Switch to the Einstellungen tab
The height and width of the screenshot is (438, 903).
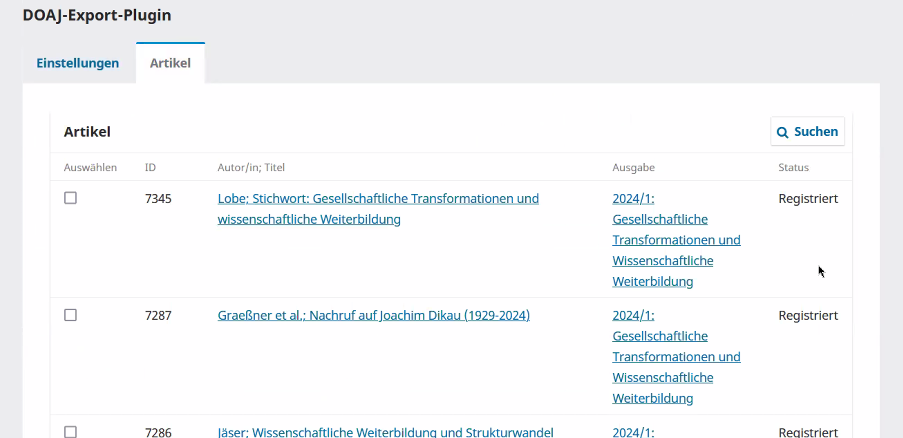78,63
